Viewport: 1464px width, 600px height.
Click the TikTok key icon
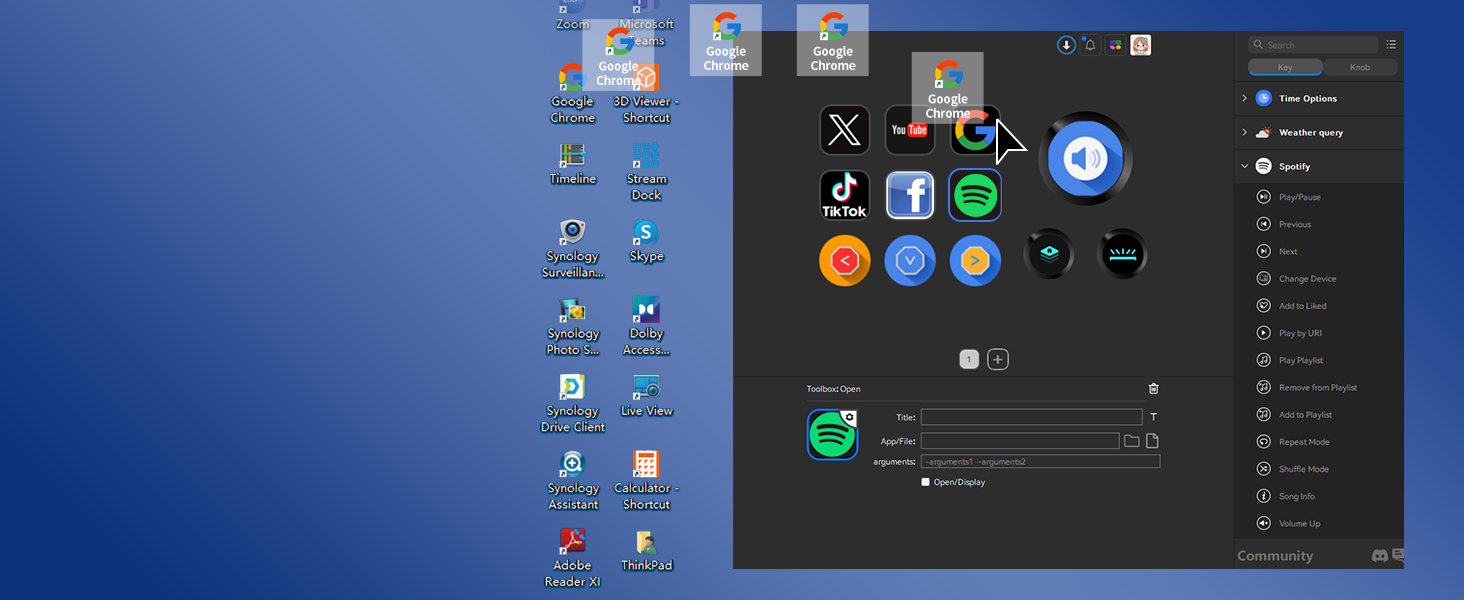point(845,195)
